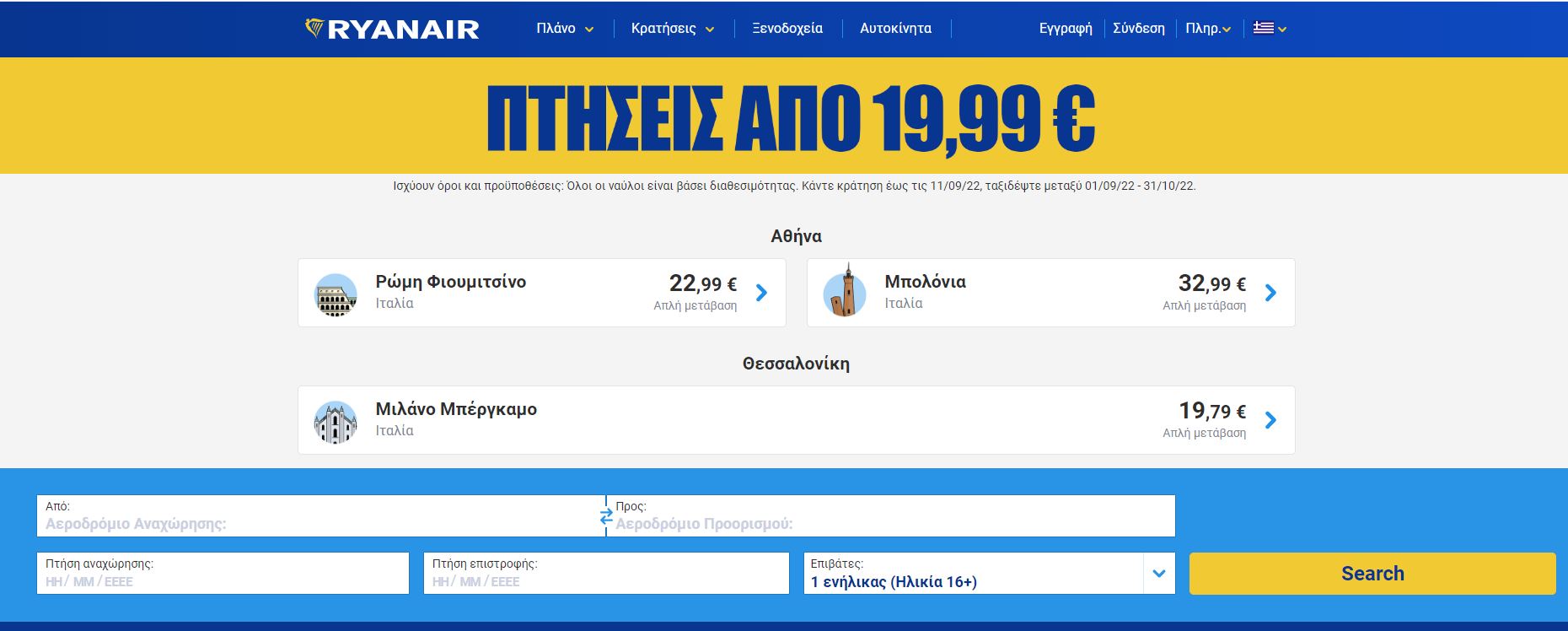Open the Πληρ. dropdown

tap(1208, 29)
